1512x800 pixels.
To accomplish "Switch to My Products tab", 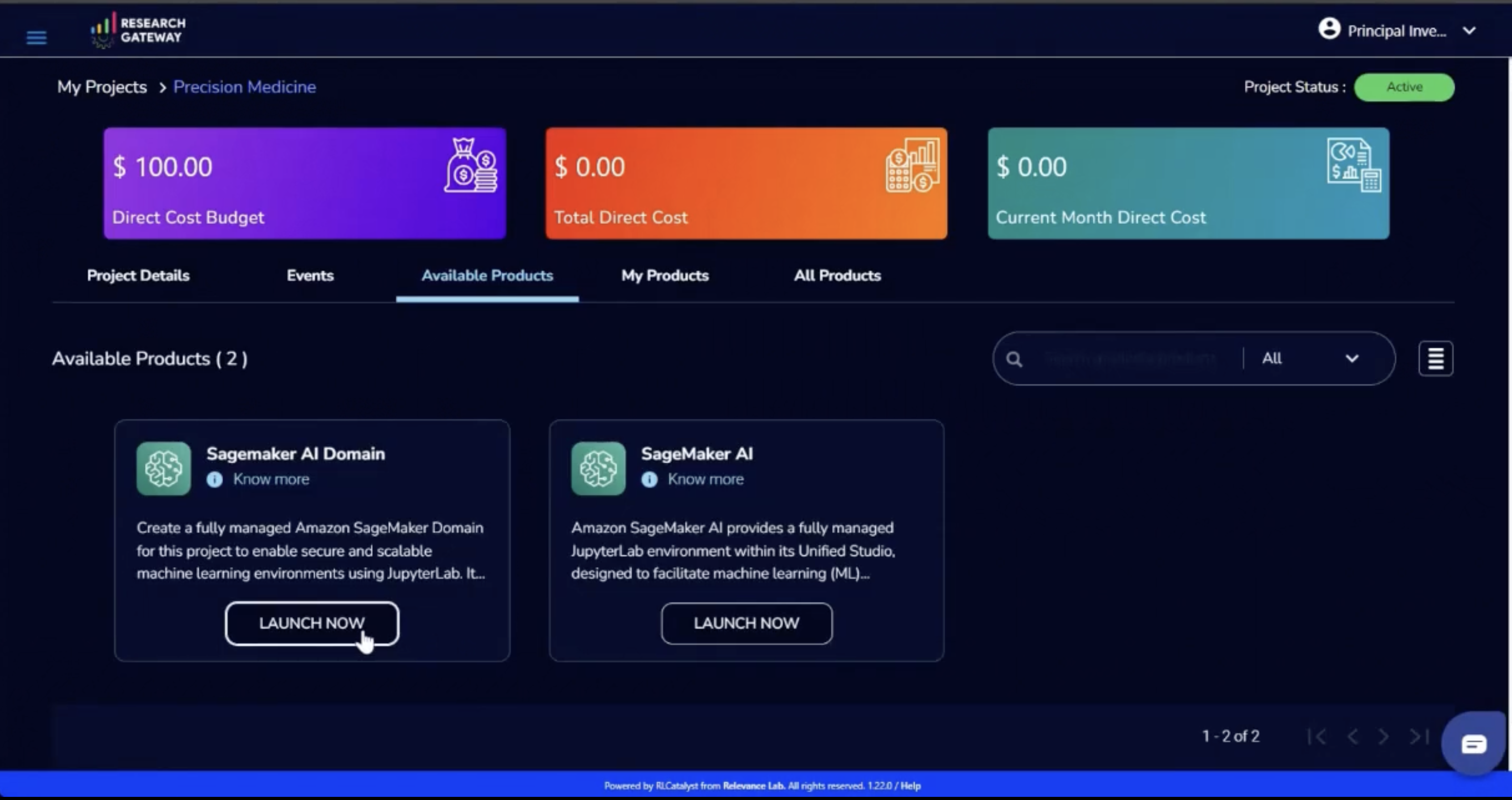I will 664,275.
